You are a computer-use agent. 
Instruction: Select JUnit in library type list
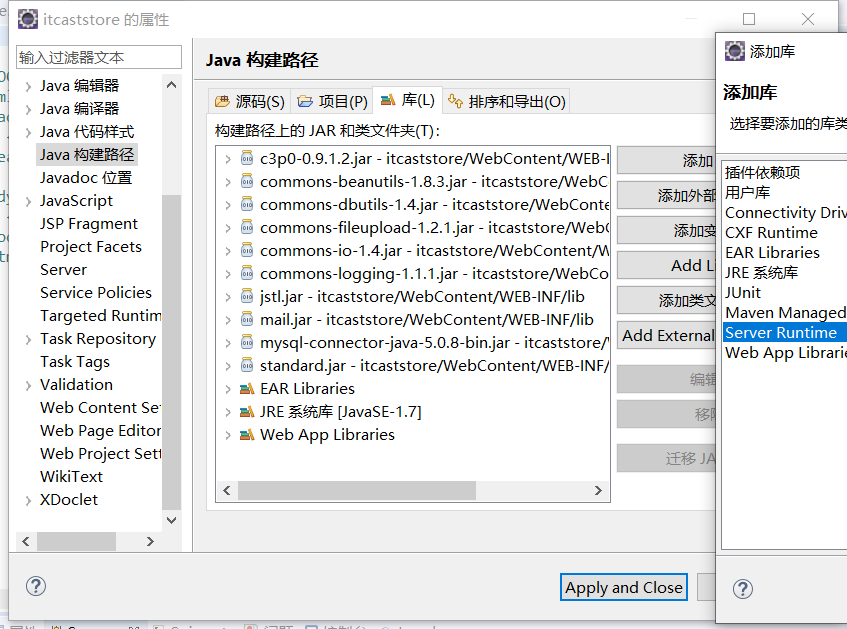(x=743, y=292)
